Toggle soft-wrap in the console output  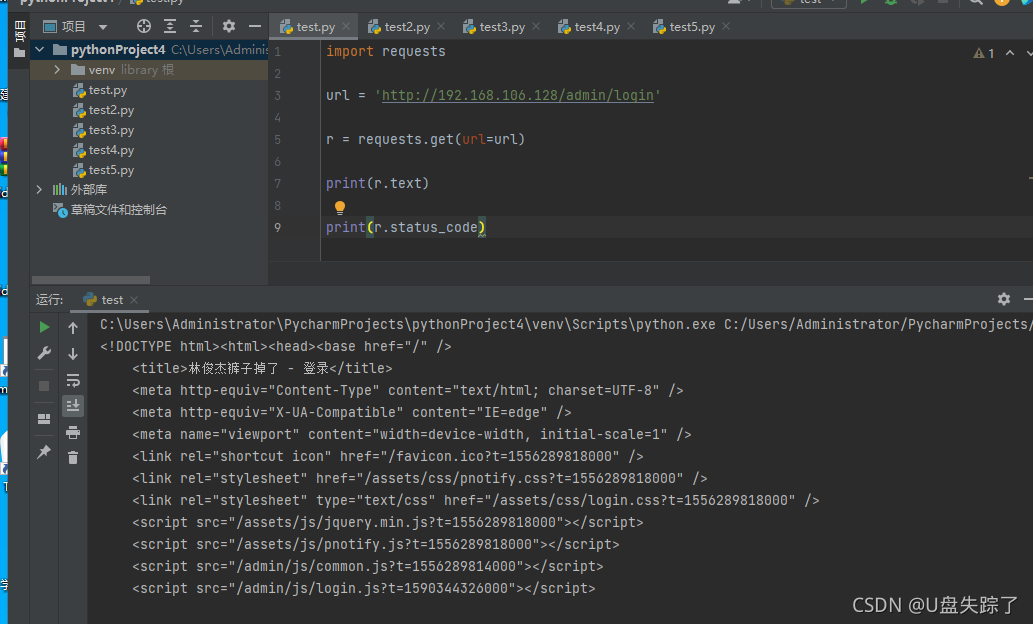point(72,381)
